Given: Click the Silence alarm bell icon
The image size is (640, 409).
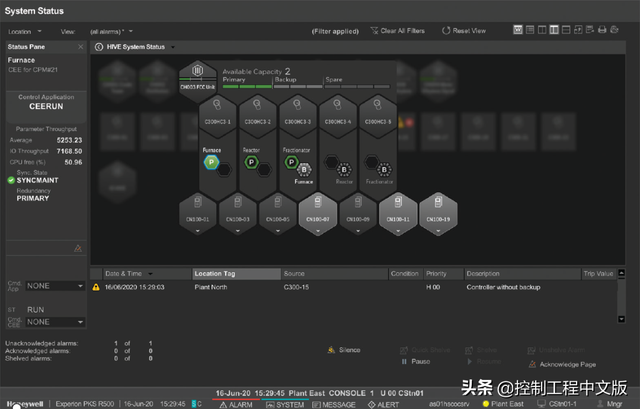Looking at the screenshot, I should [330, 350].
